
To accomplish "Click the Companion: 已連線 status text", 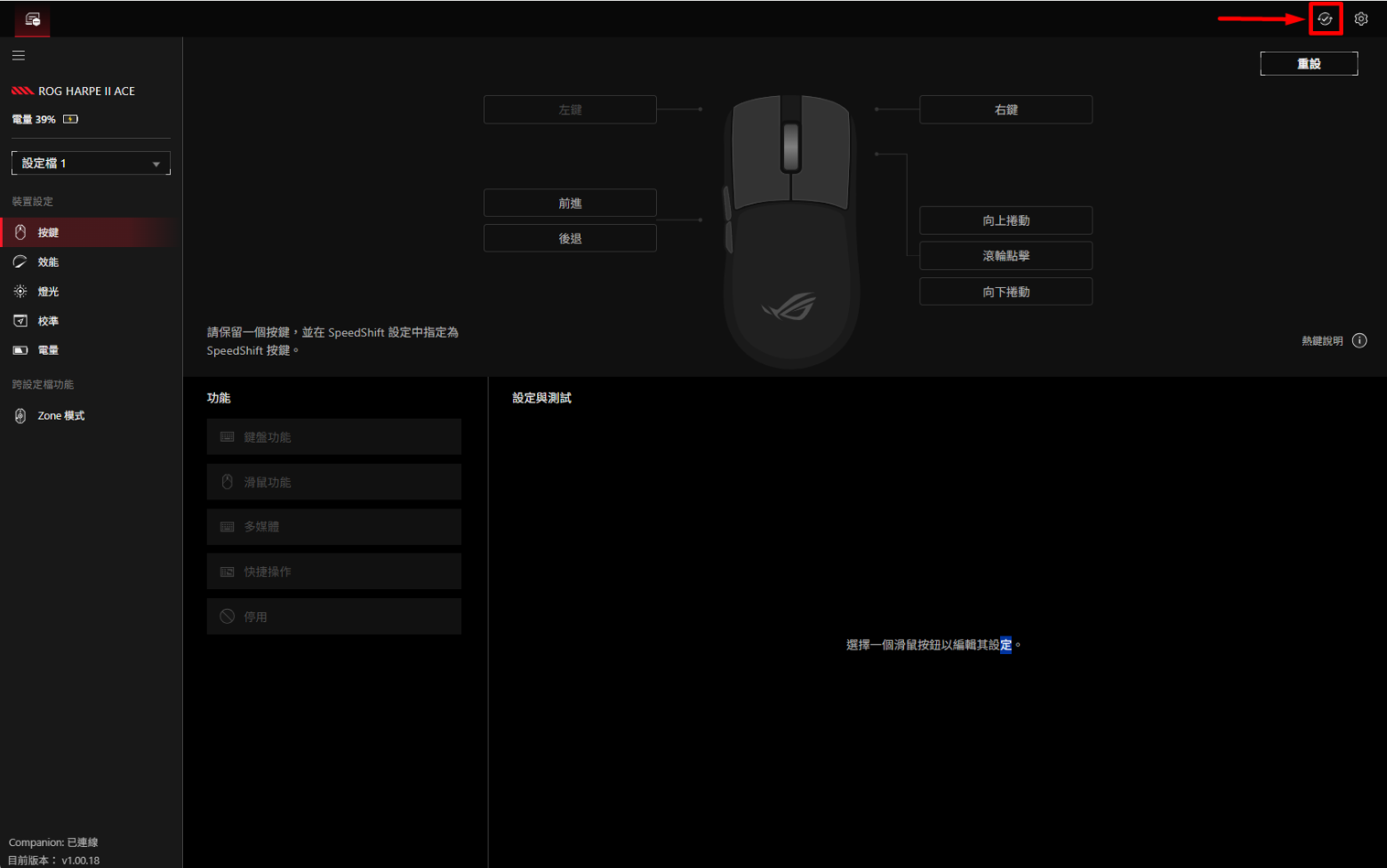I will point(53,842).
